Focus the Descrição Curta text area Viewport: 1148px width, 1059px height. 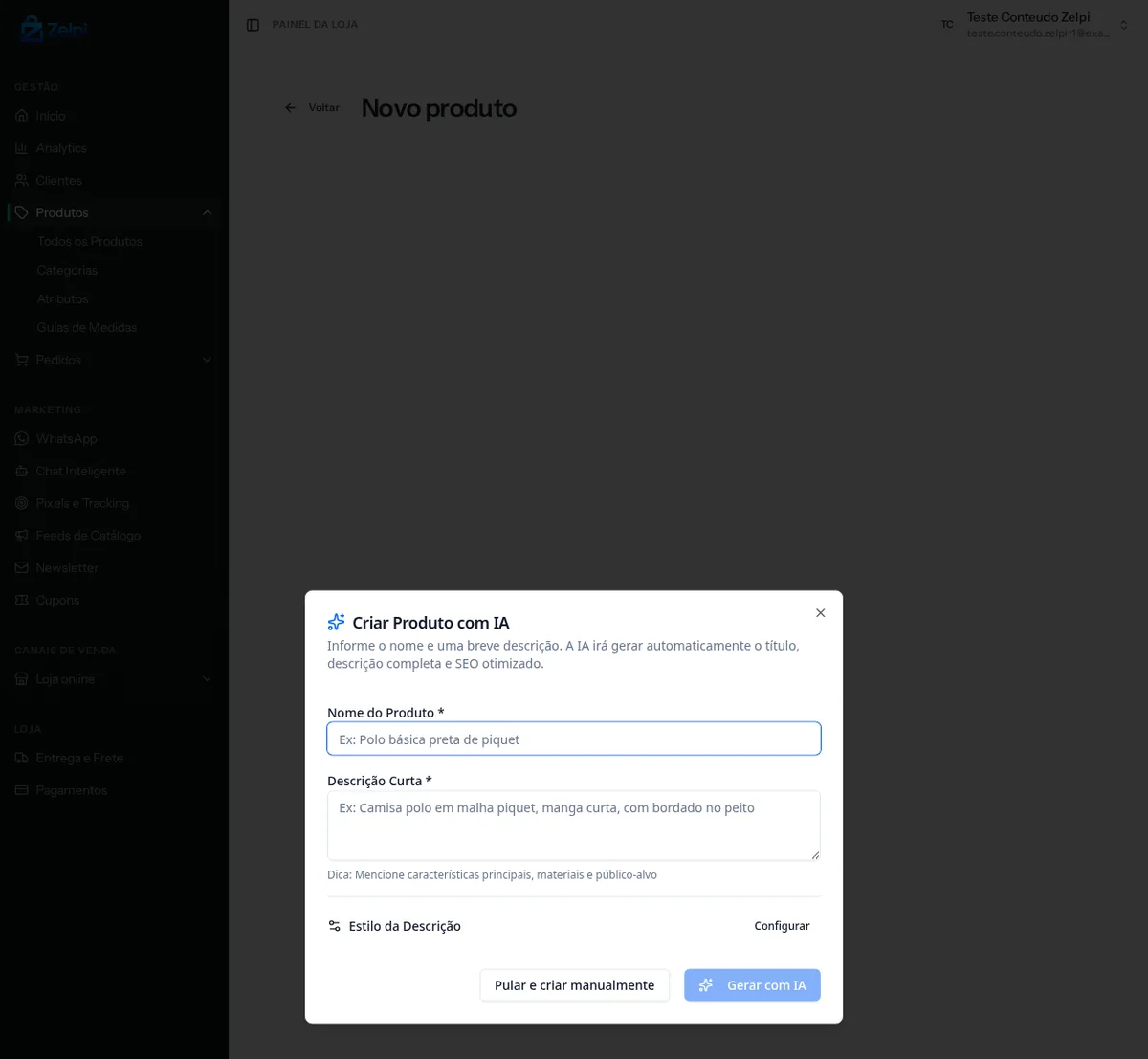(x=574, y=826)
